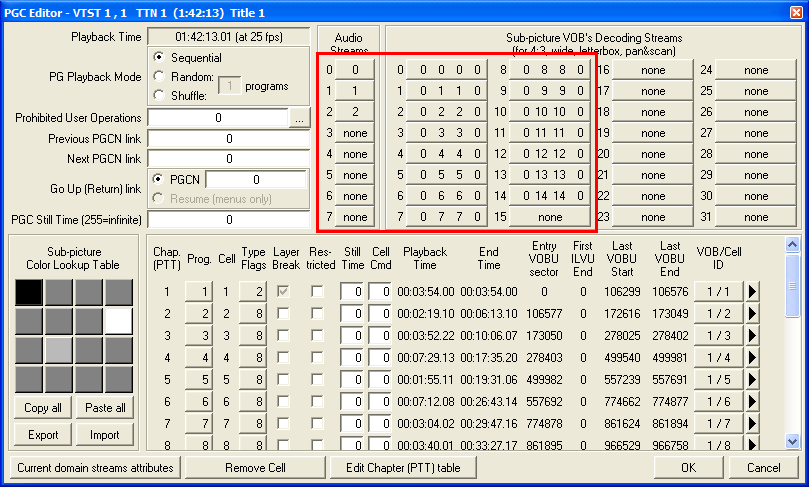Click the Next PGCN link input field

[x=229, y=158]
